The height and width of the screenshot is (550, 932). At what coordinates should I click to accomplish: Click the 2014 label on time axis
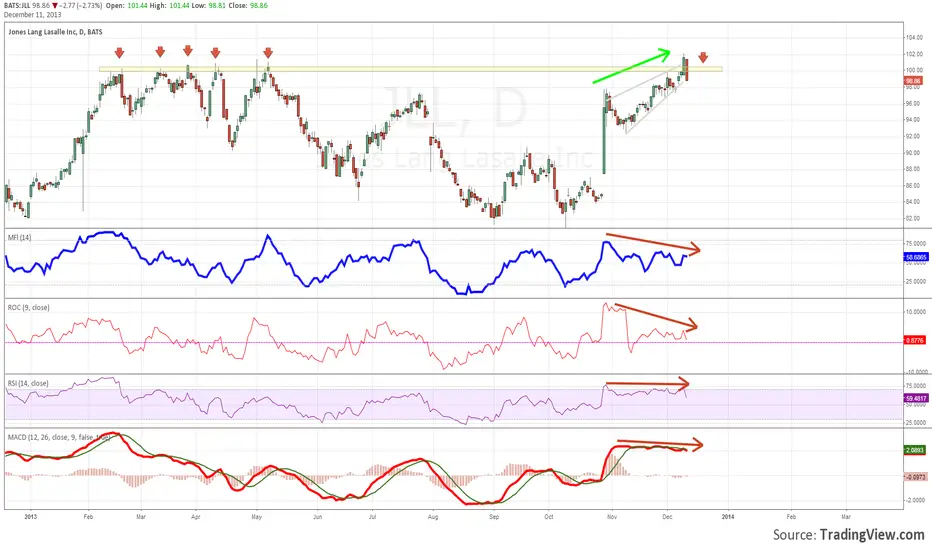point(728,517)
